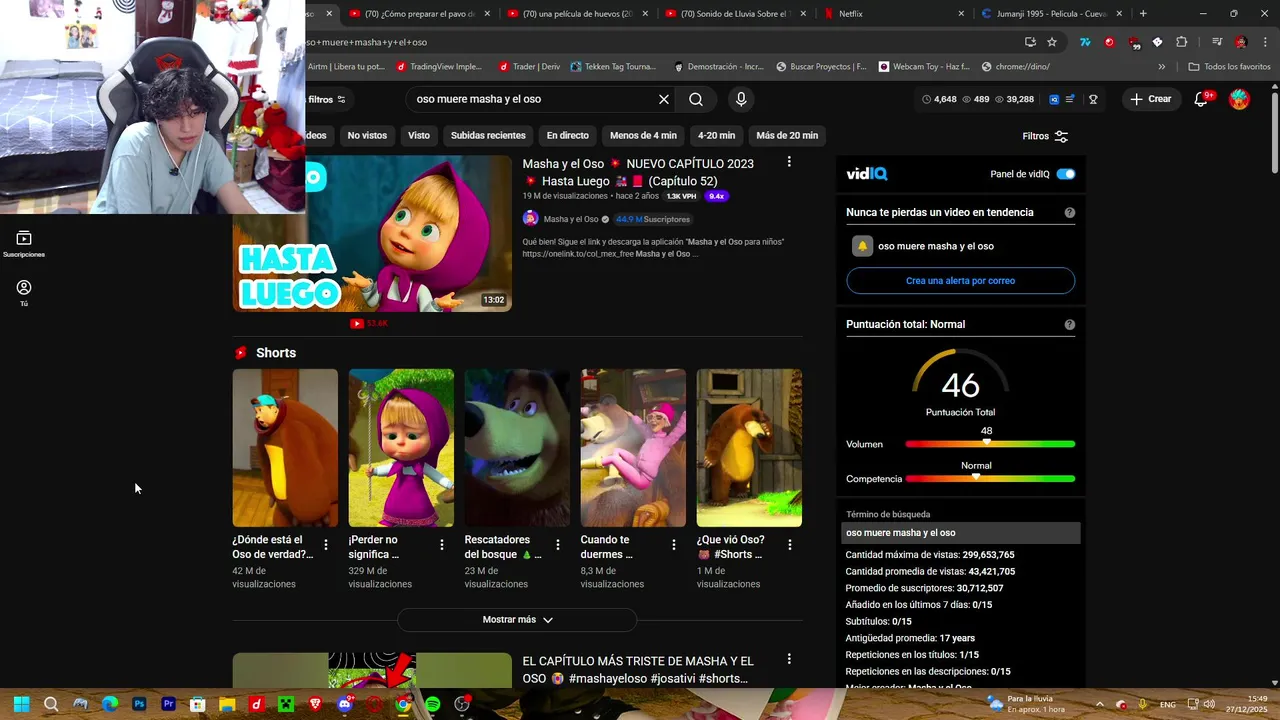Open the media control toolbar icon
The height and width of the screenshot is (720, 1280).
[1217, 42]
